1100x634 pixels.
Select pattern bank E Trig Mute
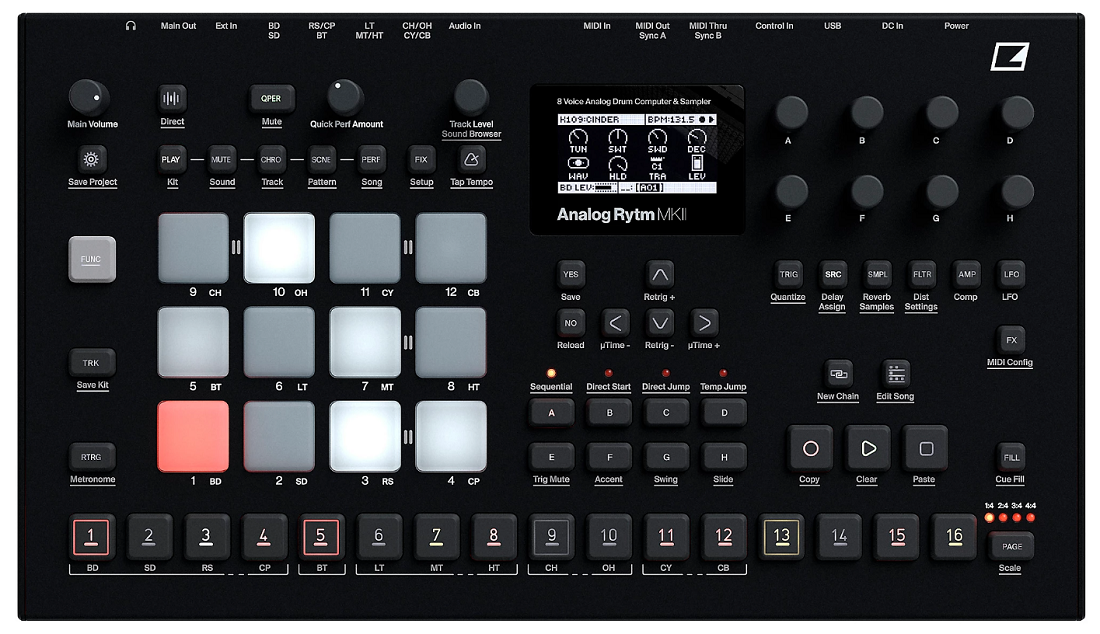[x=551, y=457]
